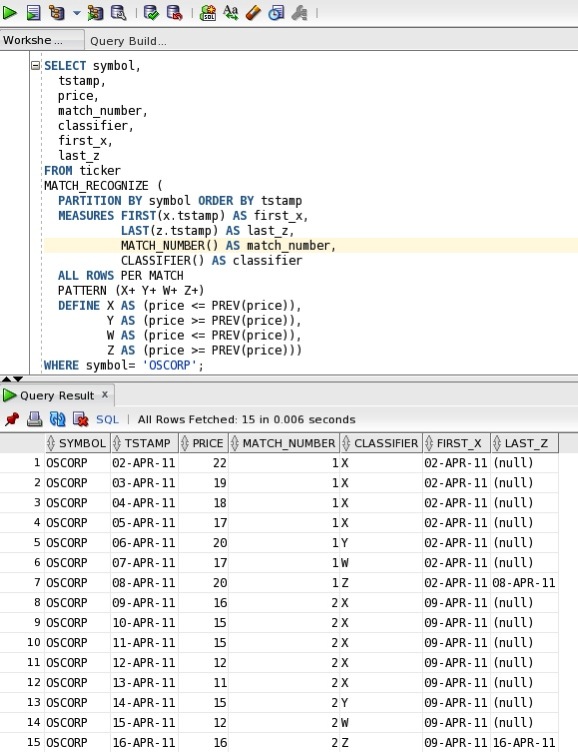
Task: Switch to the Query Builder tab
Action: click(x=128, y=41)
